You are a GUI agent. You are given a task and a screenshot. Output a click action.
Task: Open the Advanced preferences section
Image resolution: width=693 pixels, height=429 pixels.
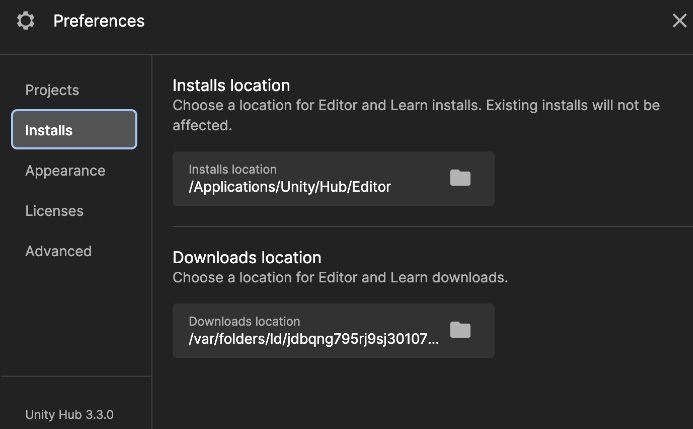click(x=58, y=251)
